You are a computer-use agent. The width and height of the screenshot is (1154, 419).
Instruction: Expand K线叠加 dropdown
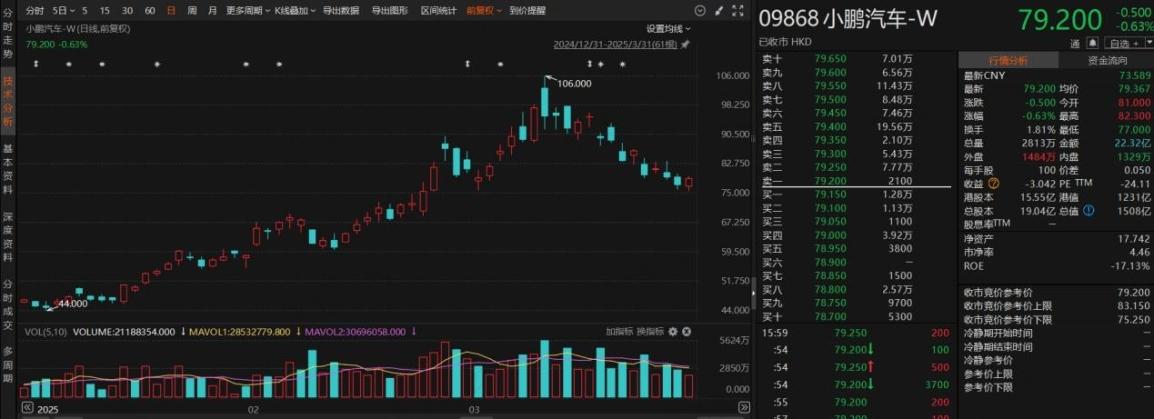tap(295, 11)
